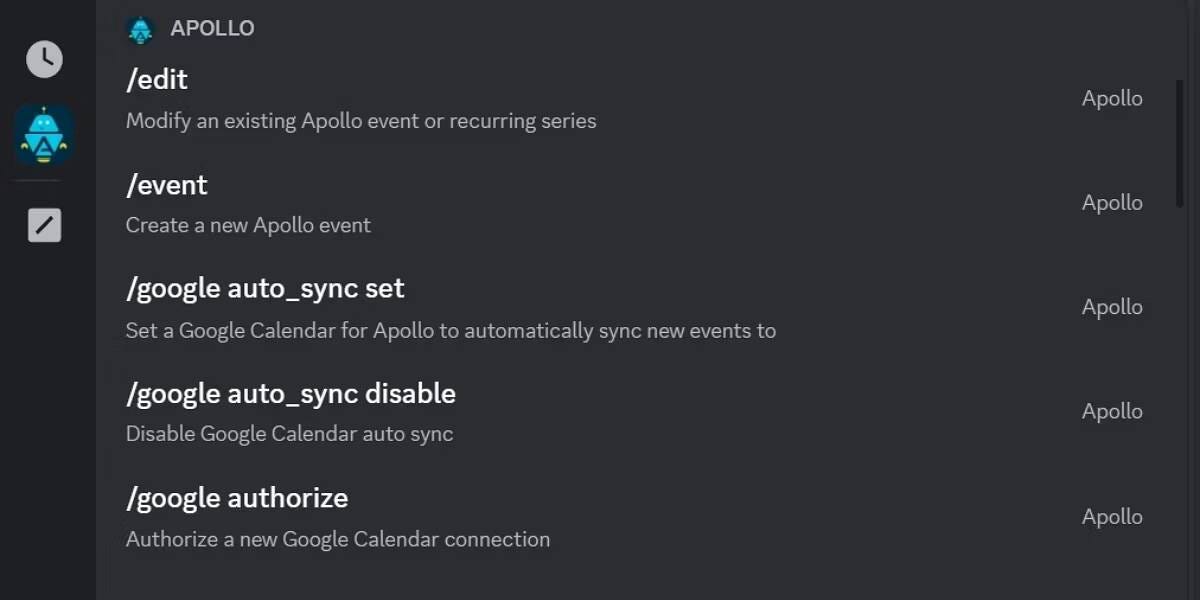The image size is (1200, 600).
Task: Click the APOLLO section header text
Action: point(212,28)
